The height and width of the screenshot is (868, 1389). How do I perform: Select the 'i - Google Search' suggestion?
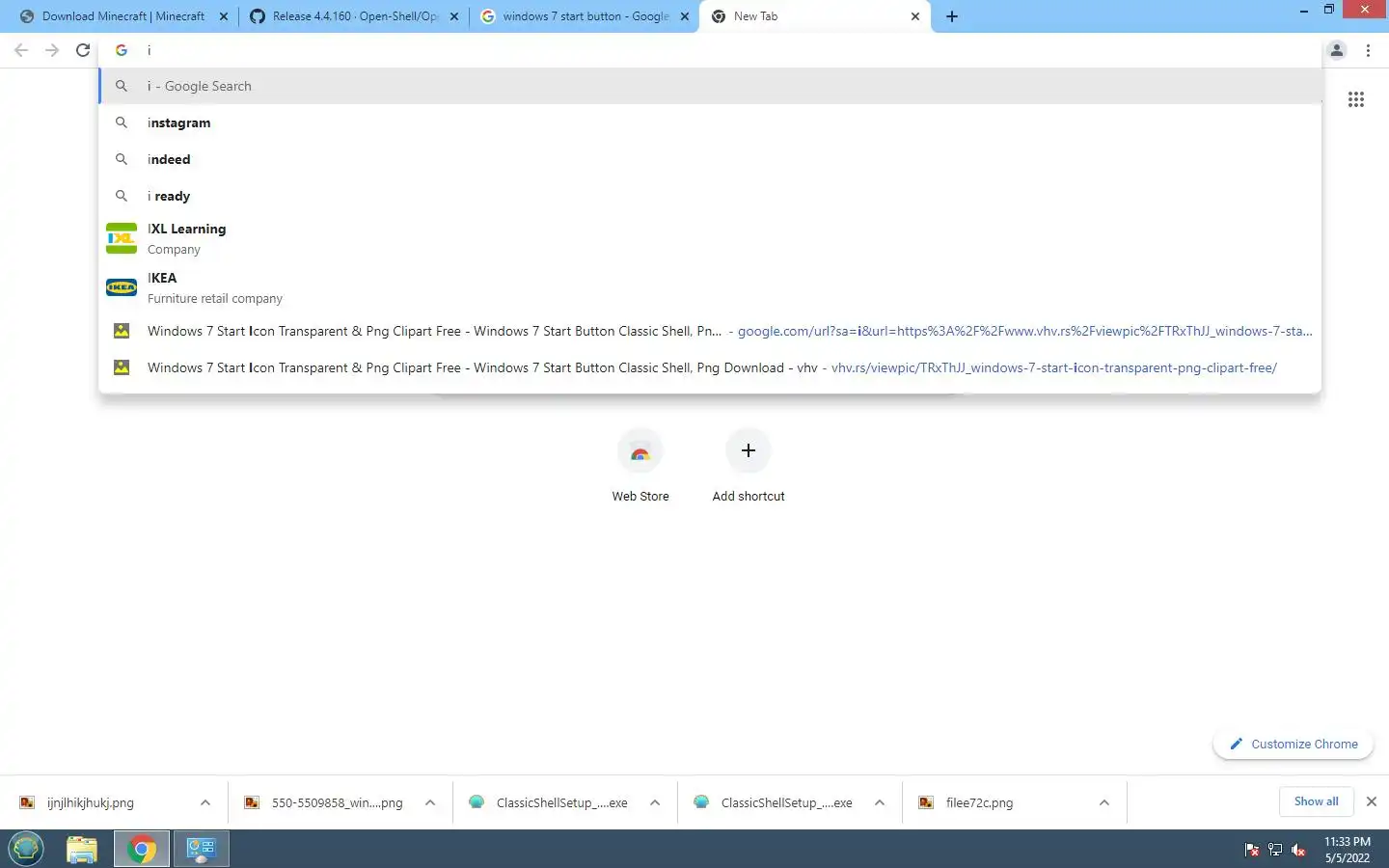(710, 86)
